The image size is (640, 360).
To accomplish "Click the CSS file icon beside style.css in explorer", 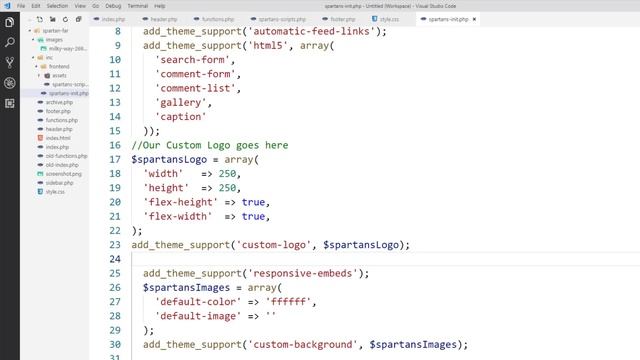I will click(x=40, y=191).
